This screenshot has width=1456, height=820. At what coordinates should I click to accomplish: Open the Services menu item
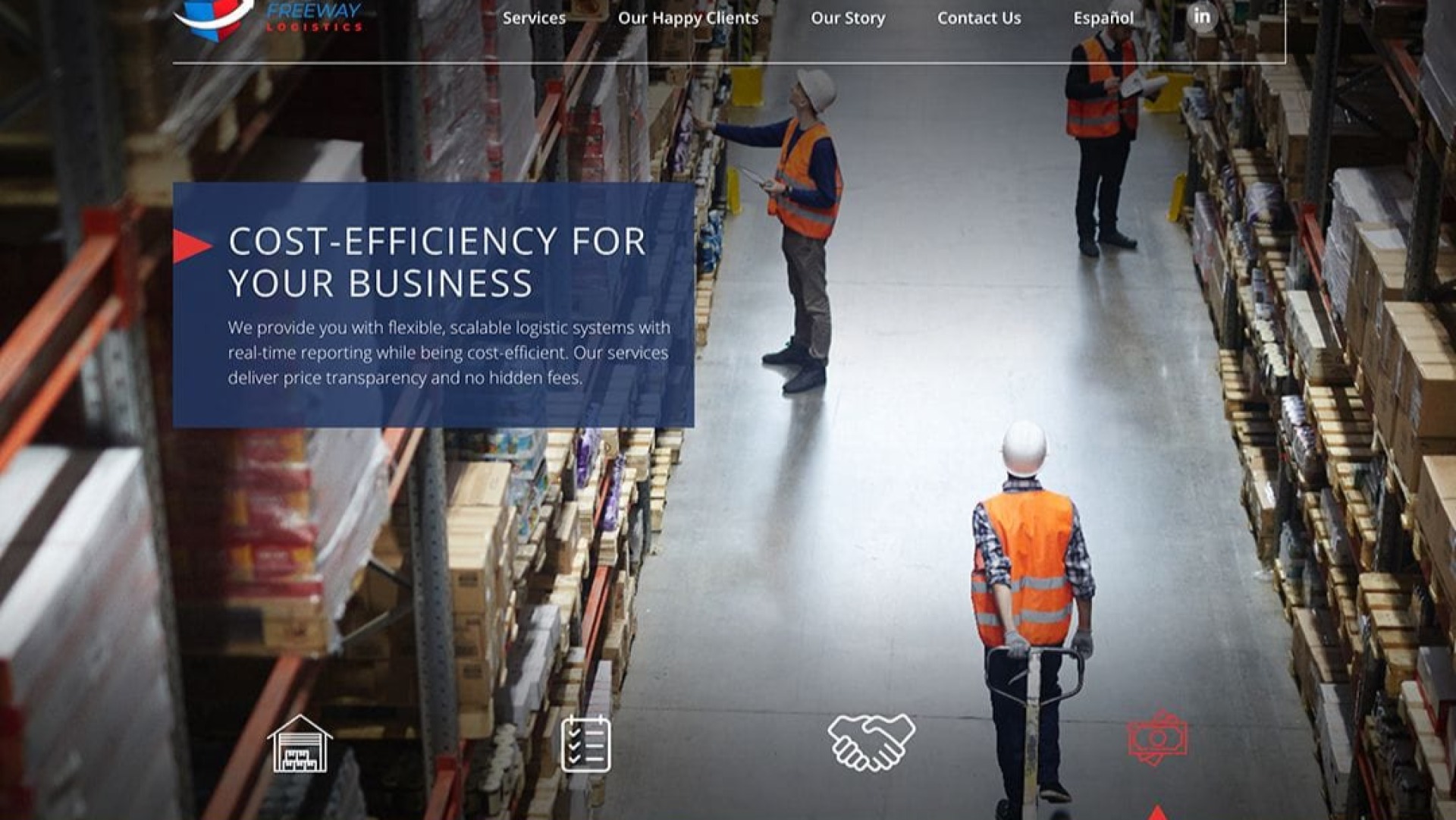pyautogui.click(x=534, y=18)
